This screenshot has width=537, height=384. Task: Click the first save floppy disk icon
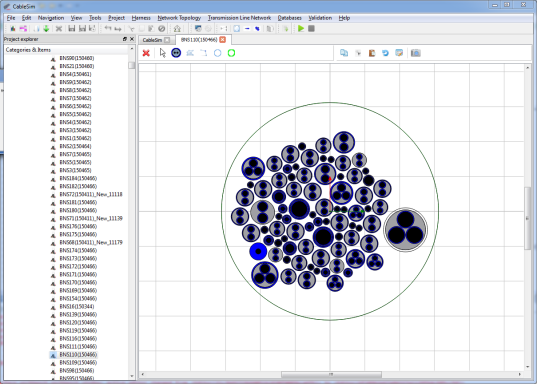72,28
